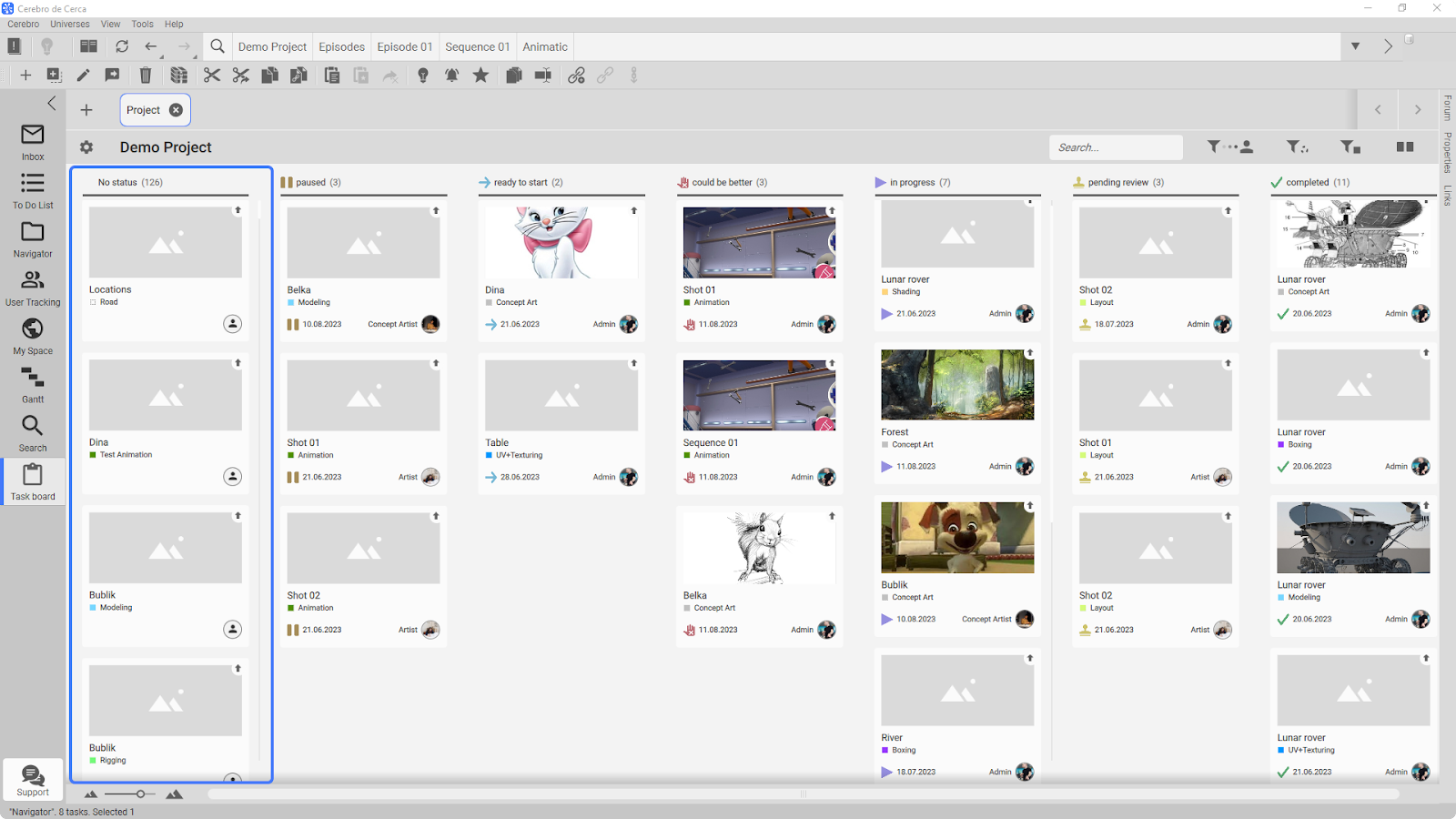
Task: Expand the address bar history dropdown arrow
Action: click(1355, 46)
